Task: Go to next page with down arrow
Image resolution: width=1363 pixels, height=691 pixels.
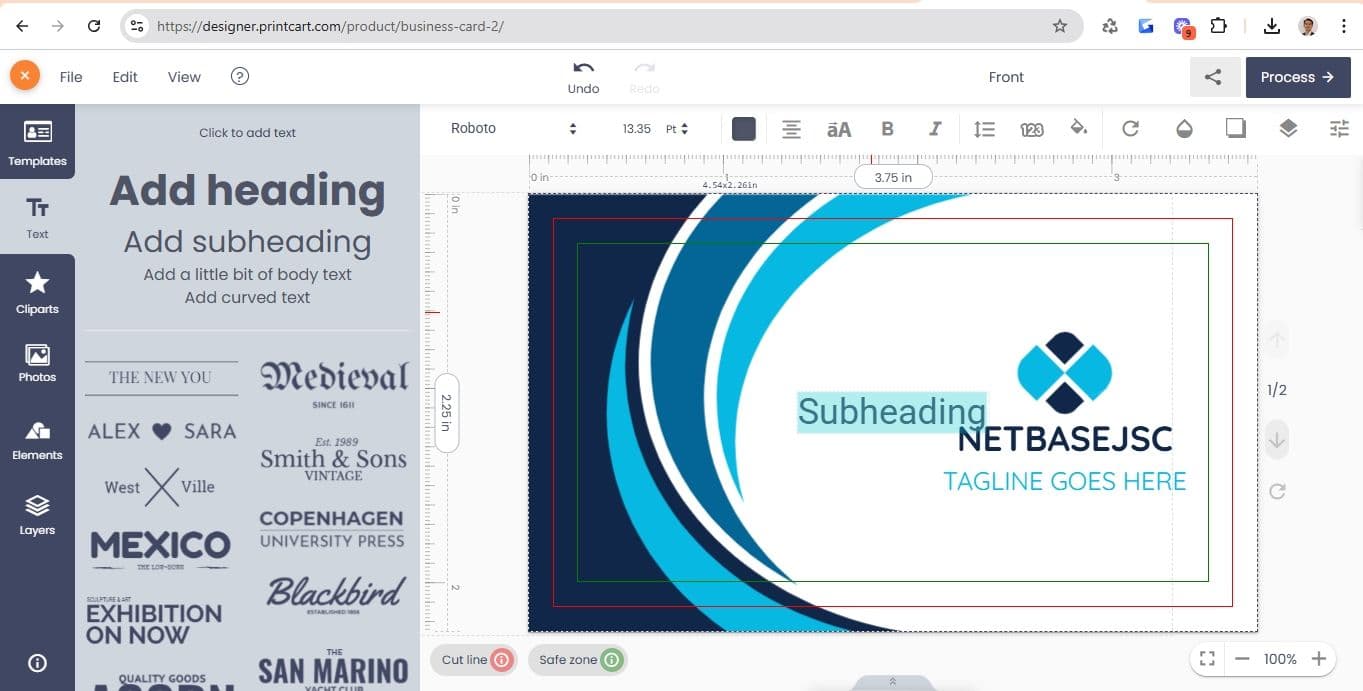Action: (x=1277, y=440)
